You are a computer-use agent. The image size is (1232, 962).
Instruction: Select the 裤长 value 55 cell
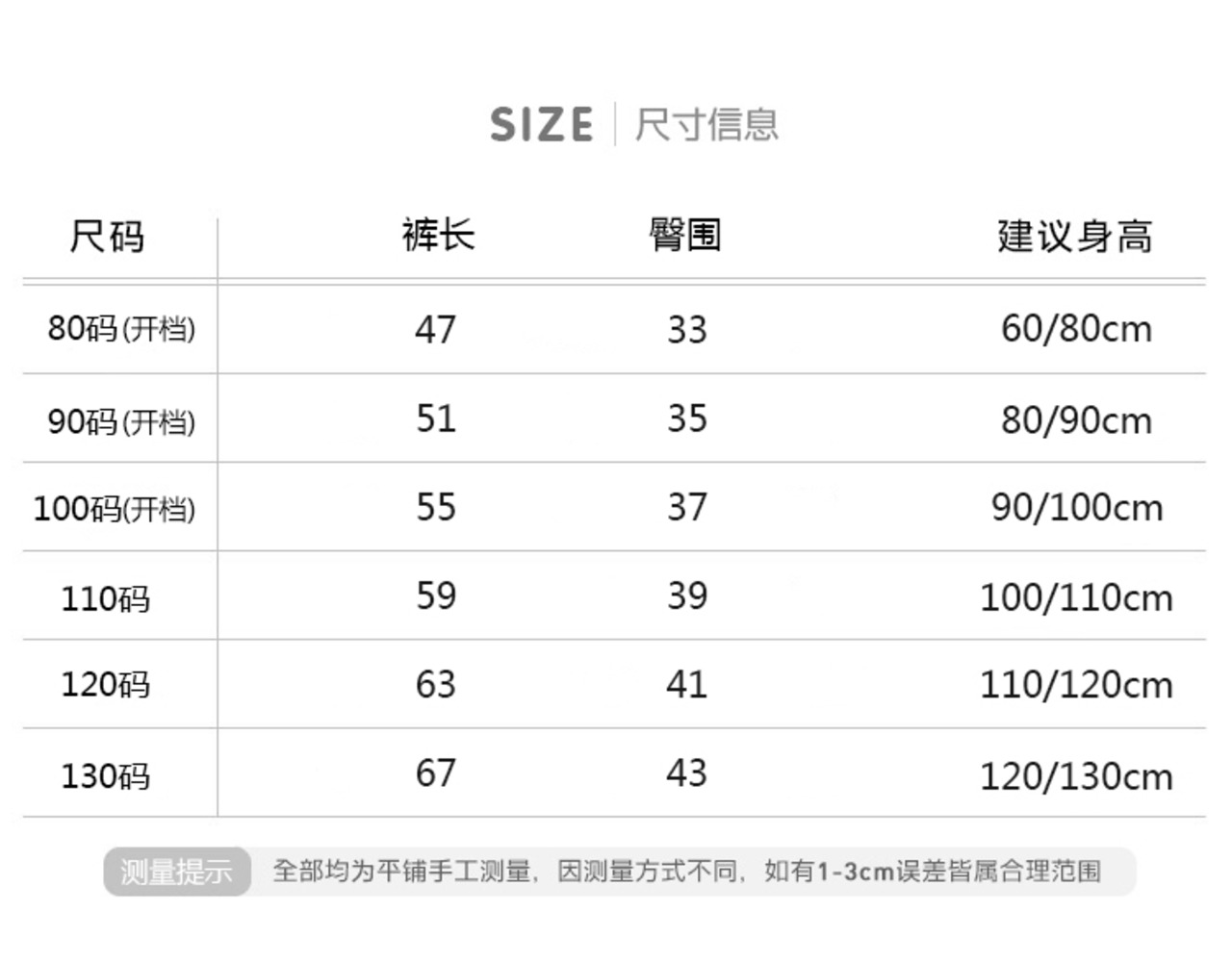pyautogui.click(x=435, y=508)
